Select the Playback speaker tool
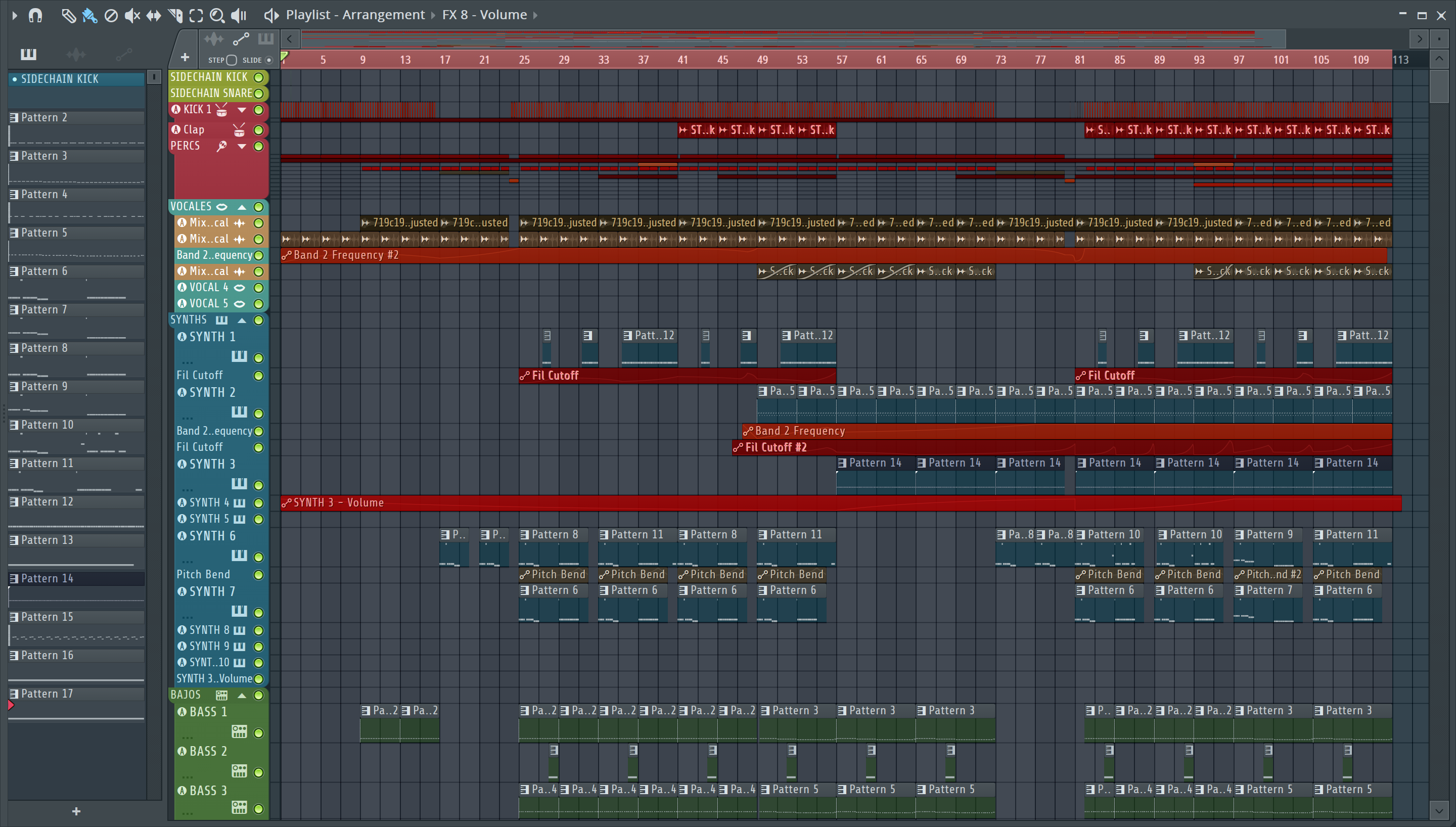The image size is (1456, 827). point(239,15)
